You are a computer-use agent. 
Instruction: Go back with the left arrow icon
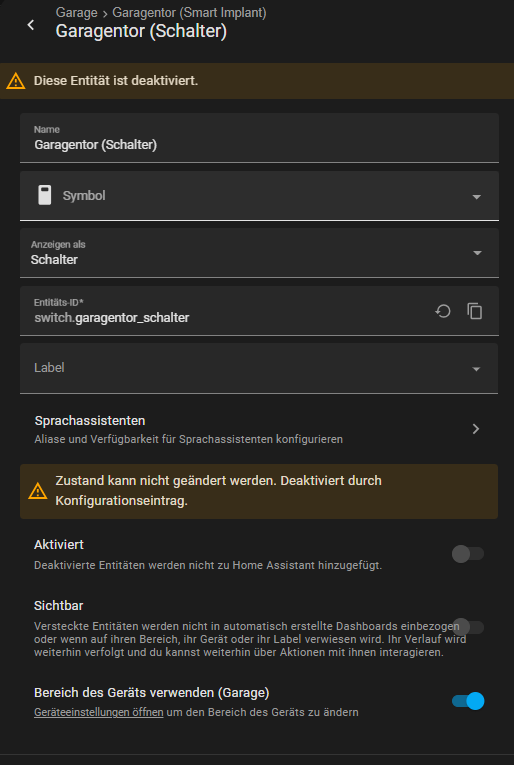[31, 25]
